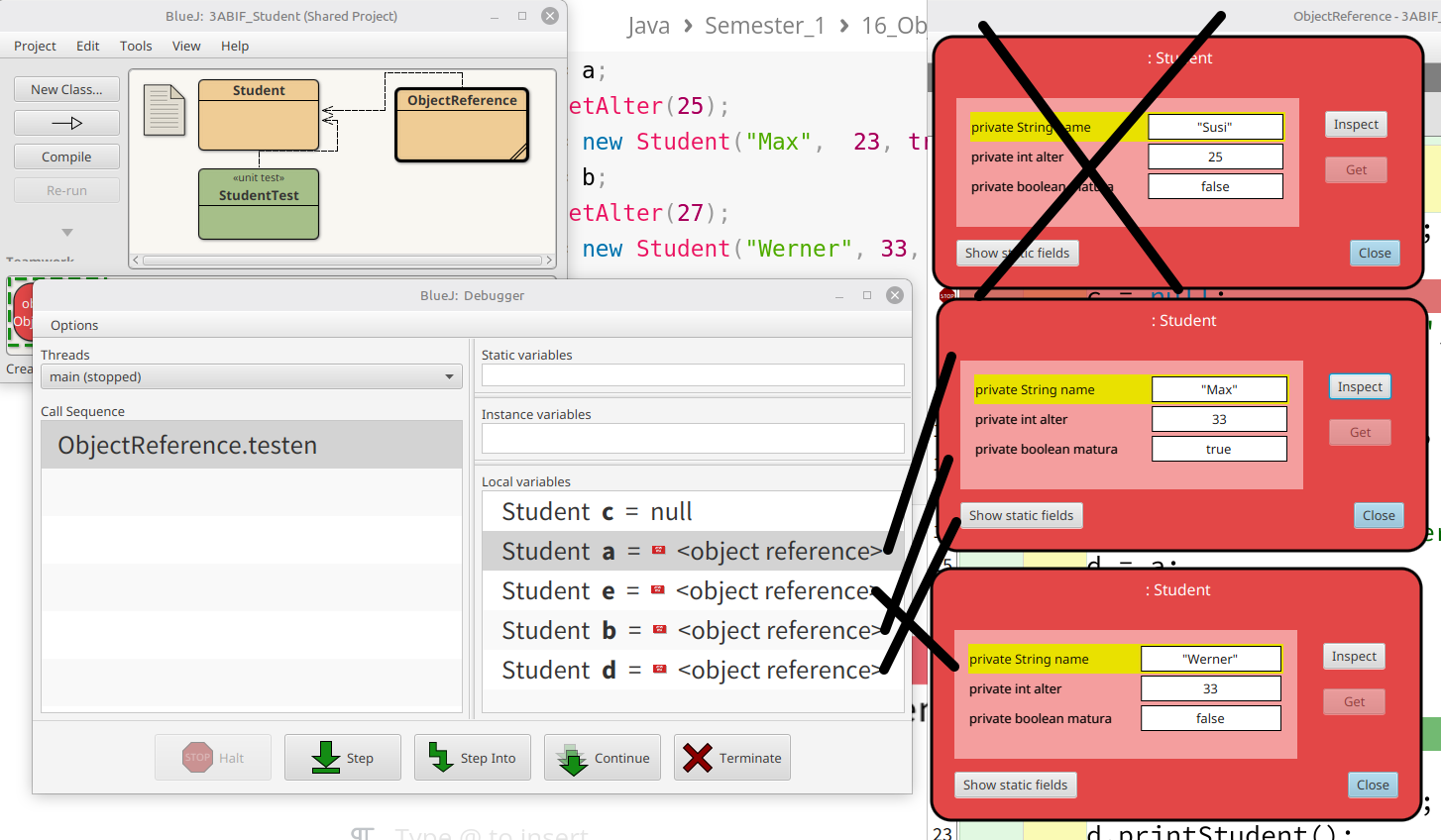The image size is (1441, 840).
Task: Expand the Teamwork panel triangle
Action: (x=67, y=233)
